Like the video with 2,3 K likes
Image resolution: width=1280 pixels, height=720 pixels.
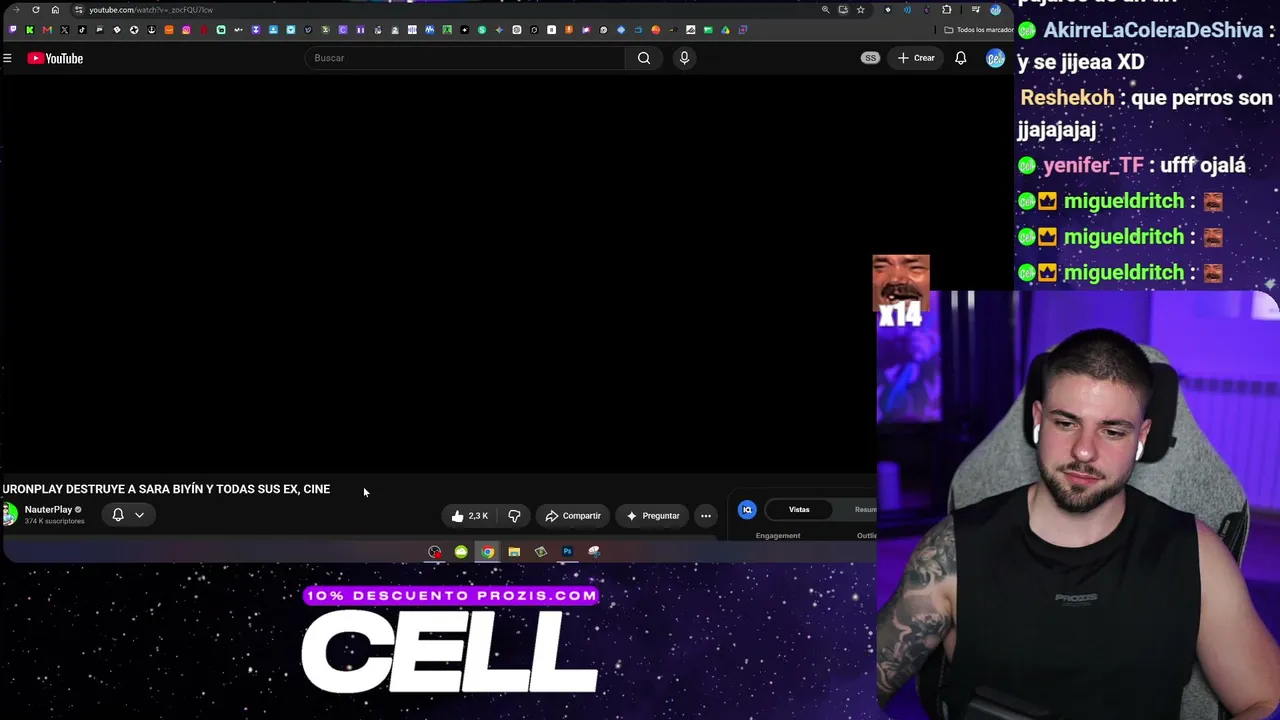coord(470,516)
